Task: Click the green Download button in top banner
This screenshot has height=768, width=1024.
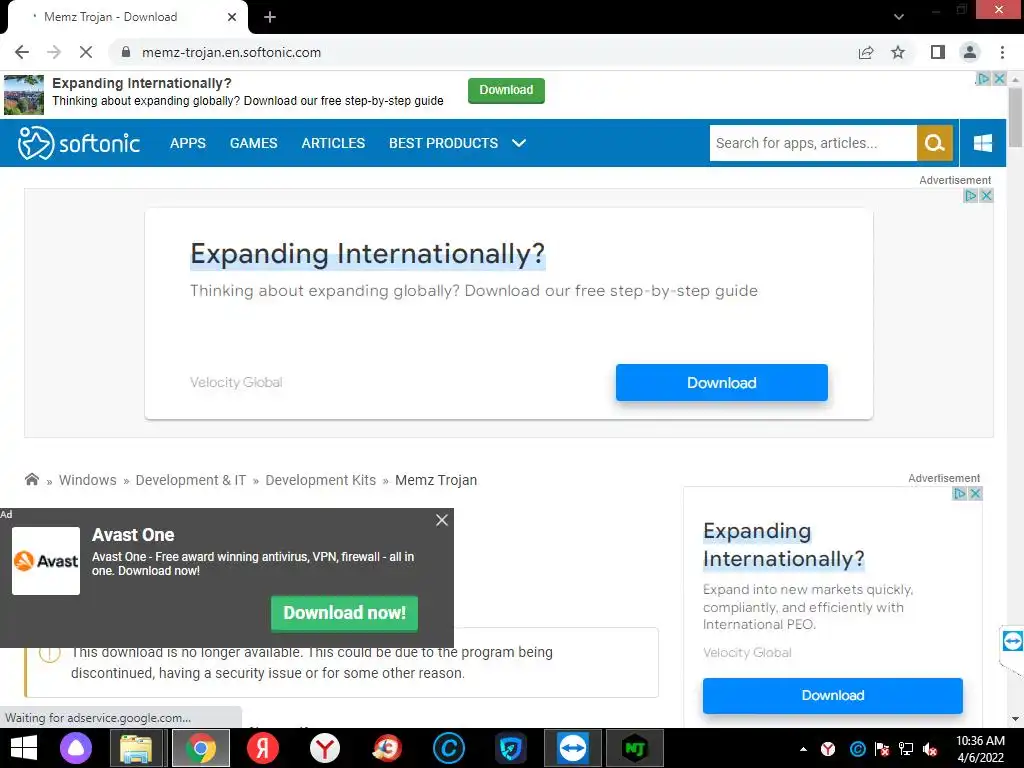Action: (506, 90)
